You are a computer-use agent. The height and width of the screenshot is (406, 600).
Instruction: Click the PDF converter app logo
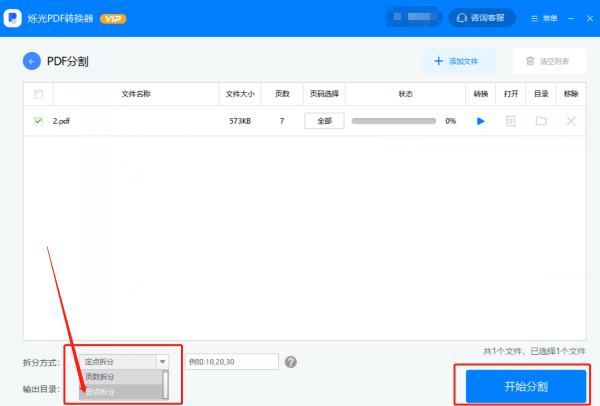click(x=13, y=18)
